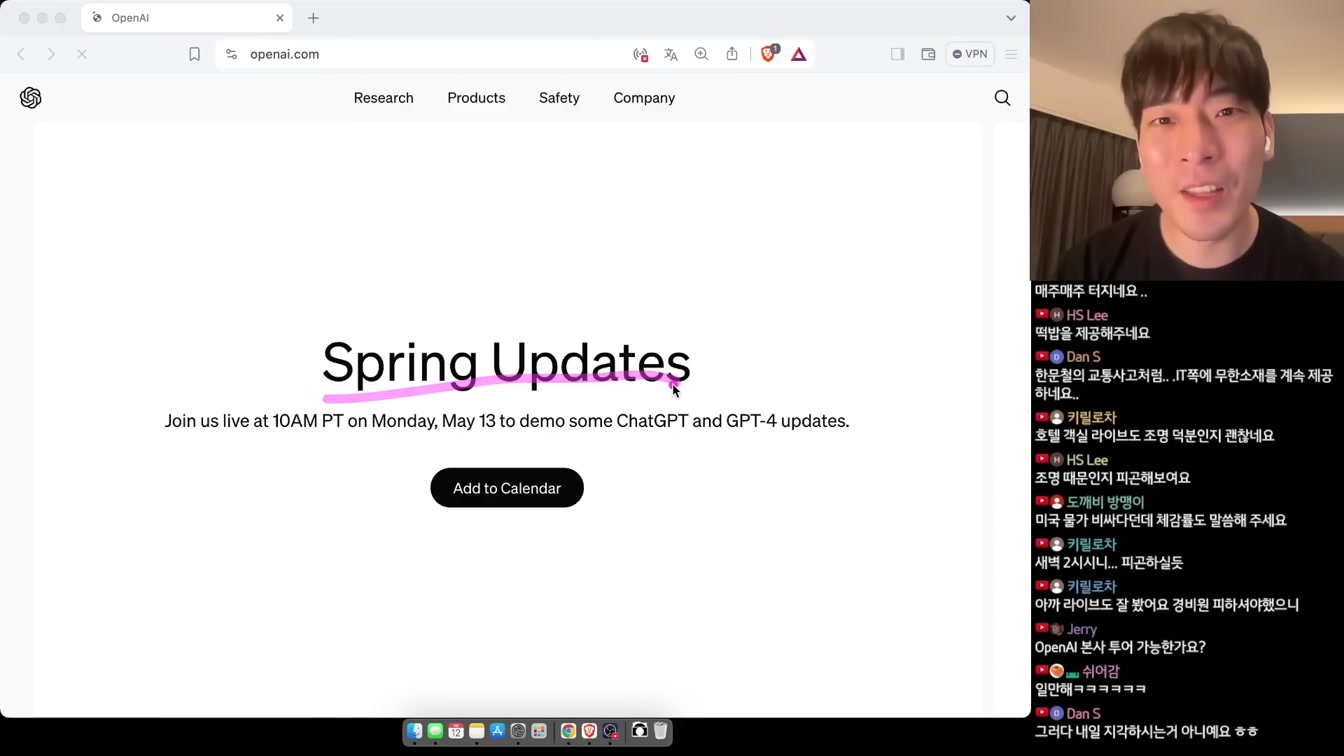Click the Spring Updates heading
The width and height of the screenshot is (1344, 756).
(506, 362)
